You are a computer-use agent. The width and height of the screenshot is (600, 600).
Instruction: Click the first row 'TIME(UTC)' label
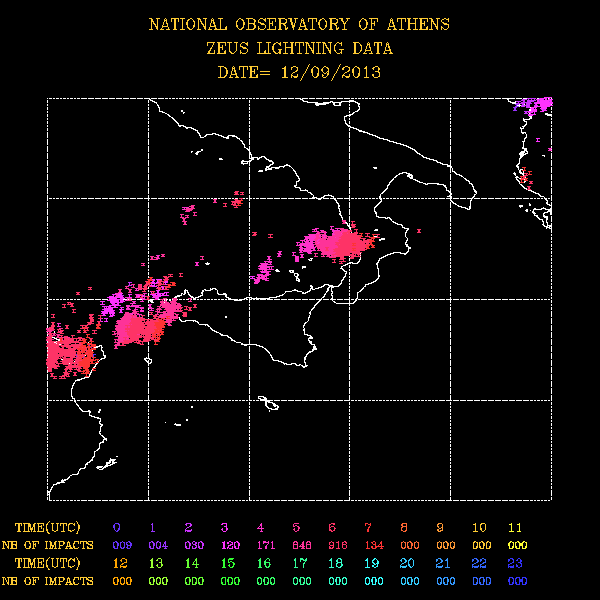[x=48, y=528]
